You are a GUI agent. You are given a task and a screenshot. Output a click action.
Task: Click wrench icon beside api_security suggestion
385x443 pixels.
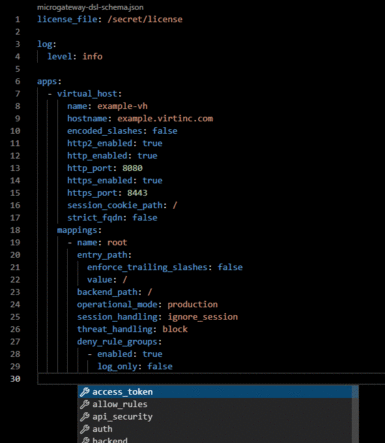click(85, 417)
